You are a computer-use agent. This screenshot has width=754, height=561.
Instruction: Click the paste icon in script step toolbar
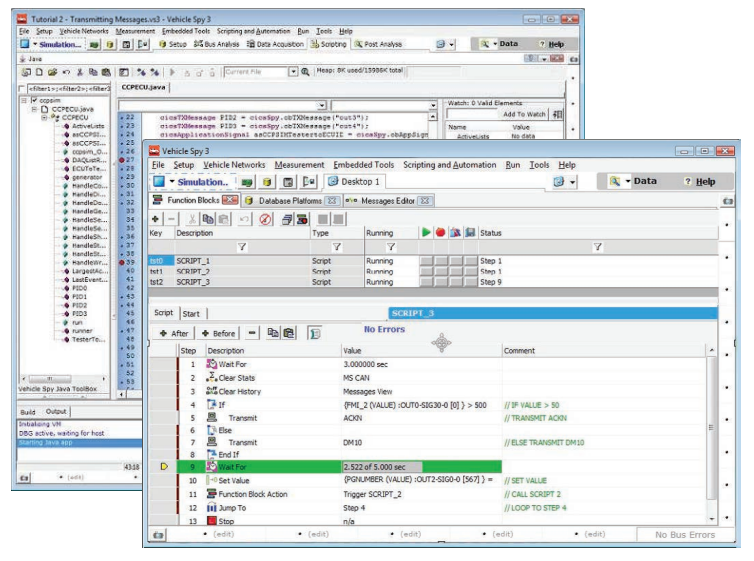(x=289, y=333)
